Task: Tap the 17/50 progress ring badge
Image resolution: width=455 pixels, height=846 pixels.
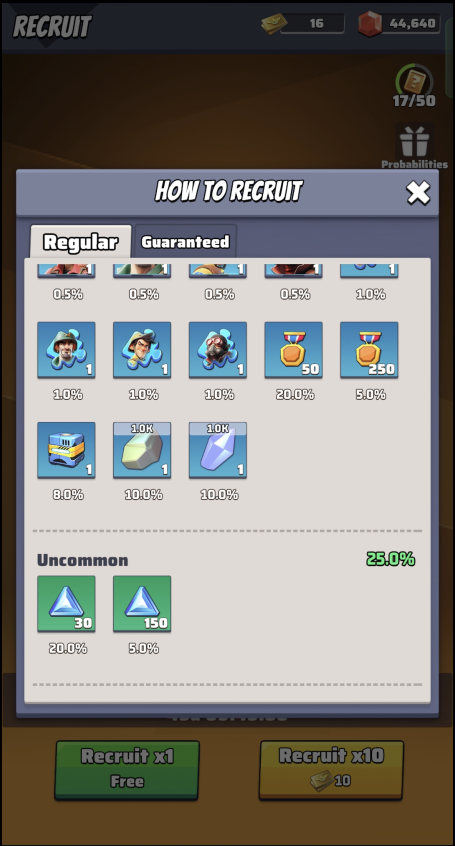Action: point(414,86)
